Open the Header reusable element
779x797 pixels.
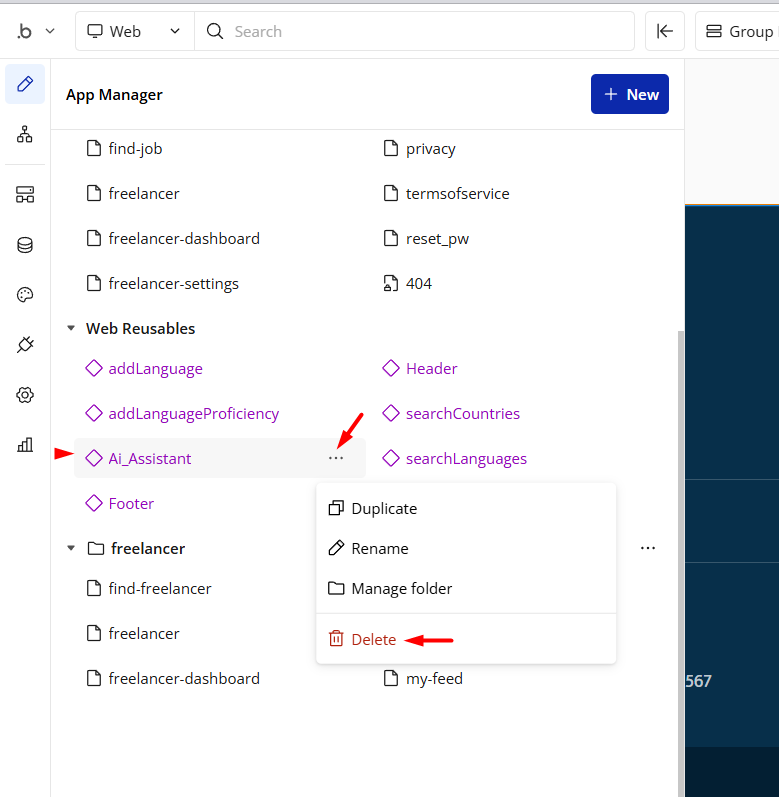tap(431, 368)
